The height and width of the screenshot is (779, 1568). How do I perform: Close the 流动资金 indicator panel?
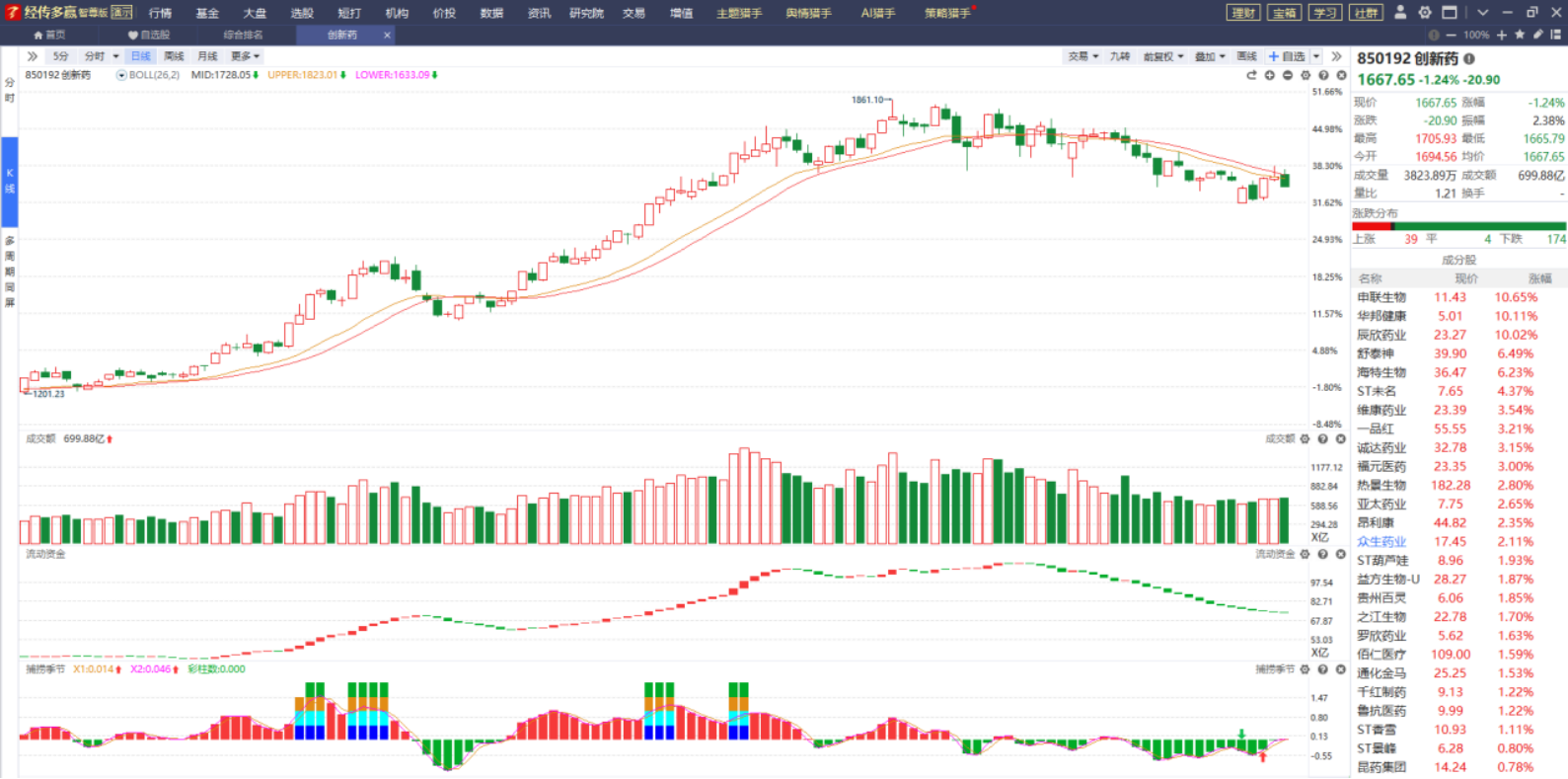(1341, 555)
